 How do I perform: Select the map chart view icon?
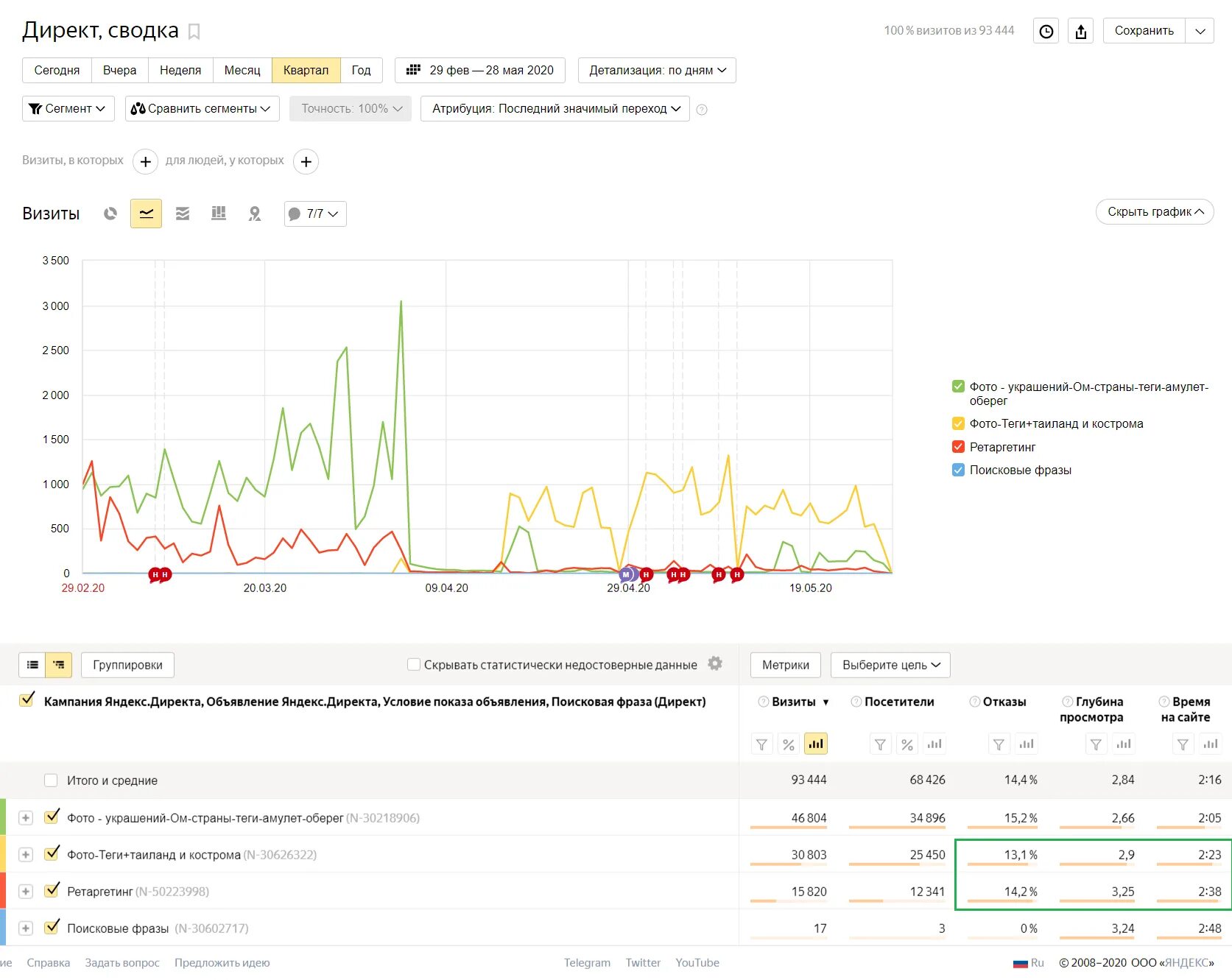[255, 214]
